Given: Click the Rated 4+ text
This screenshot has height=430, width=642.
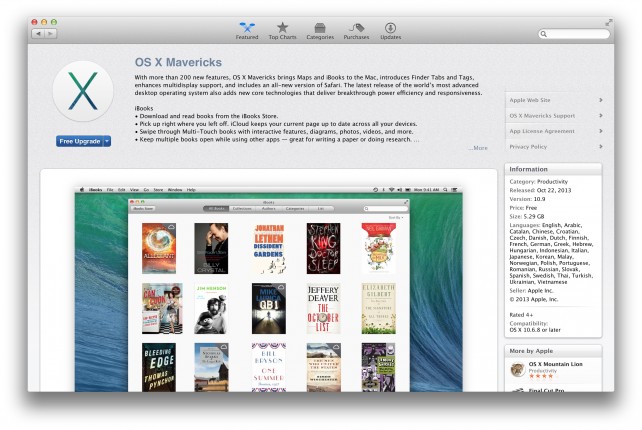Looking at the screenshot, I should (x=521, y=315).
